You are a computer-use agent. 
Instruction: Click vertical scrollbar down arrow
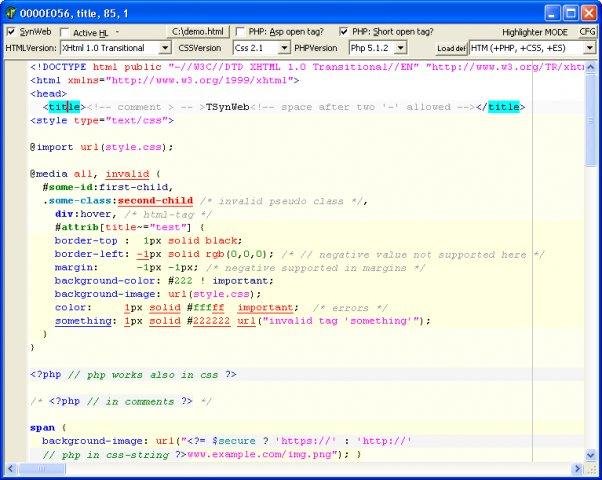590,456
